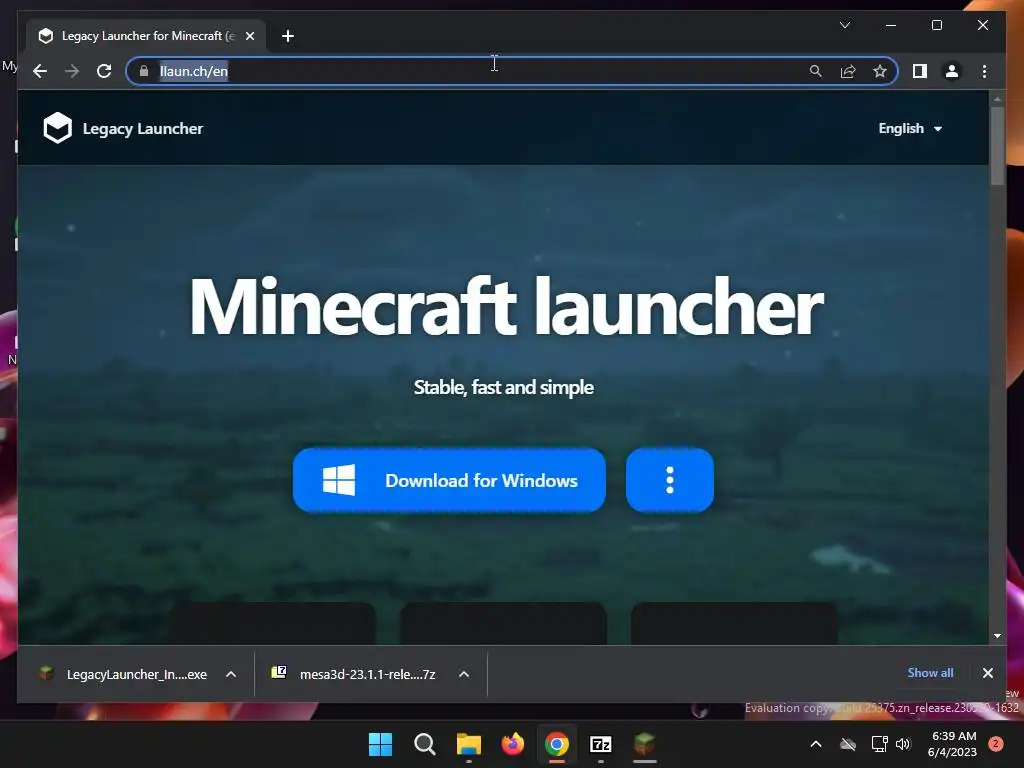
Task: Click the scrollbar down arrow
Action: coord(997,635)
